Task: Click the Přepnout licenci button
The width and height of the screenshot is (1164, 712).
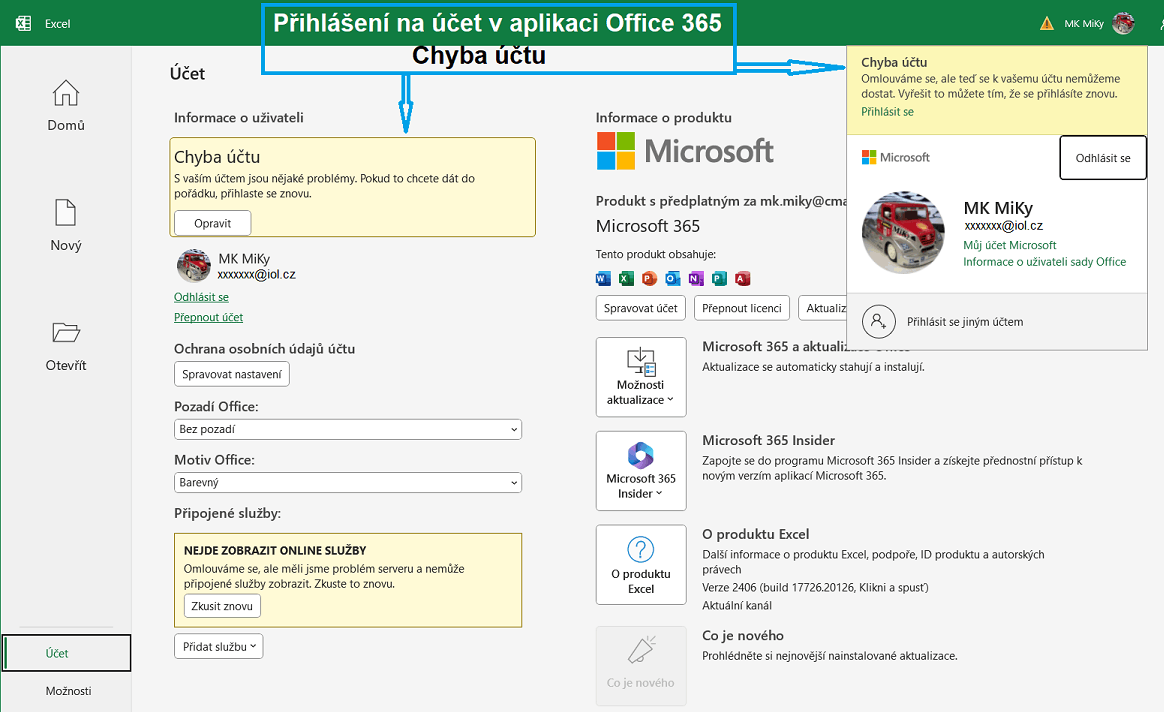Action: pyautogui.click(x=742, y=308)
